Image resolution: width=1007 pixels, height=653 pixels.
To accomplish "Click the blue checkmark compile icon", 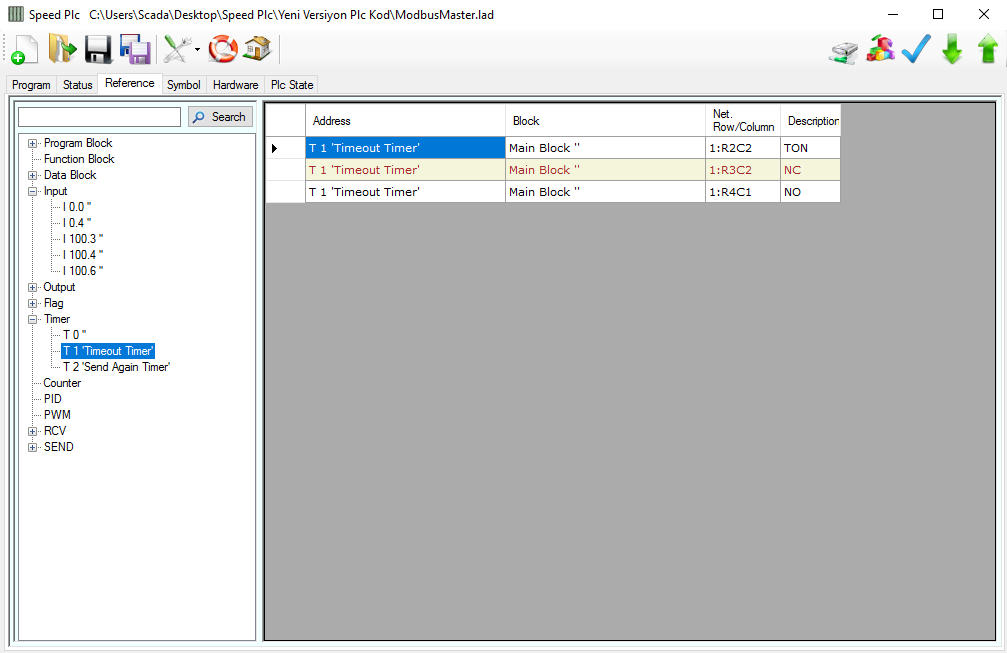I will click(916, 49).
